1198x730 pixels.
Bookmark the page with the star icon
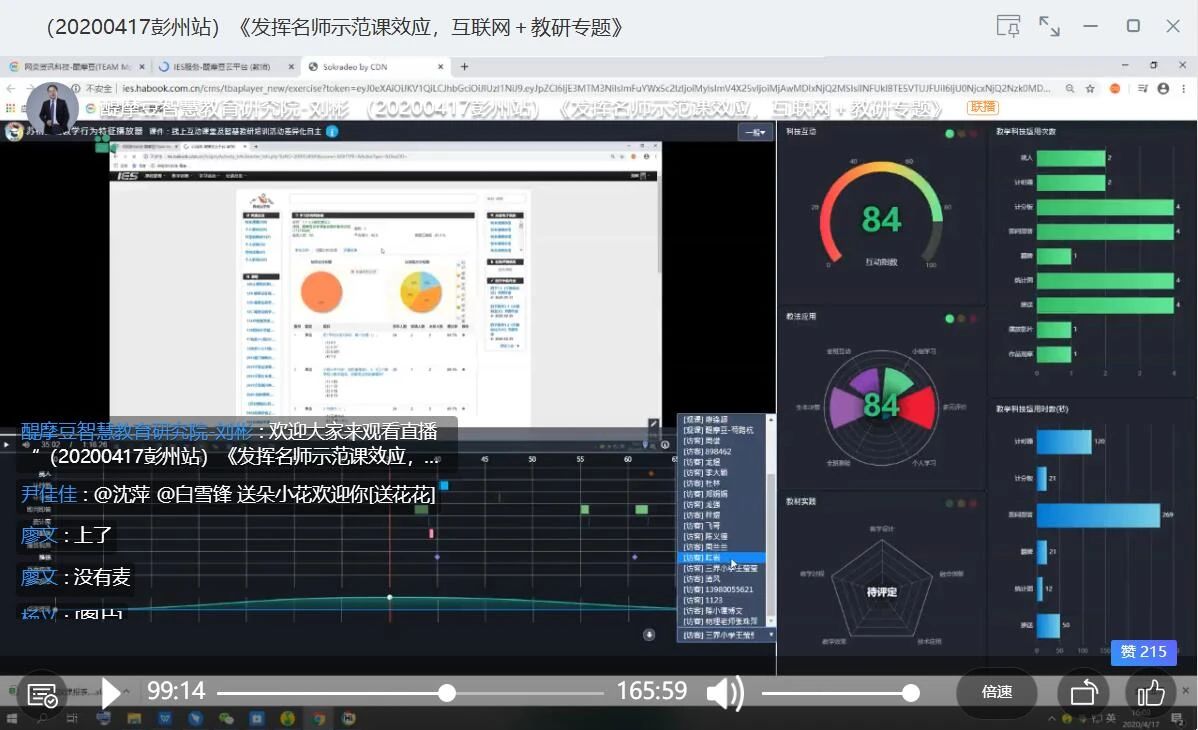(x=1090, y=88)
